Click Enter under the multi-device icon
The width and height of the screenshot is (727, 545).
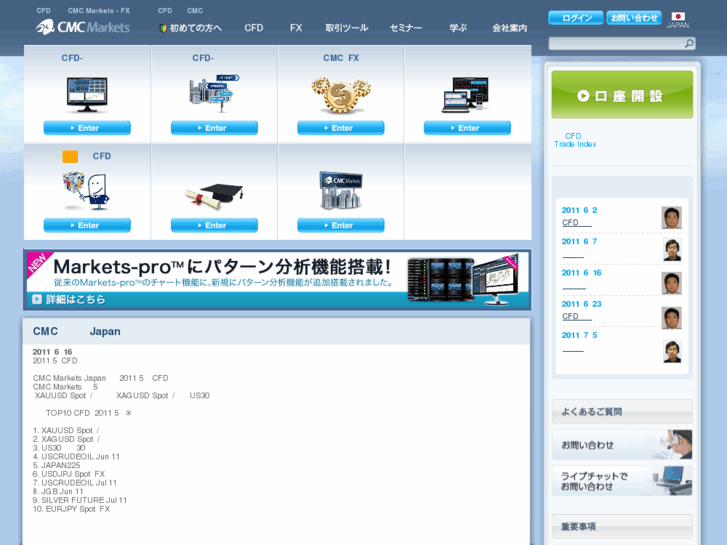point(467,128)
